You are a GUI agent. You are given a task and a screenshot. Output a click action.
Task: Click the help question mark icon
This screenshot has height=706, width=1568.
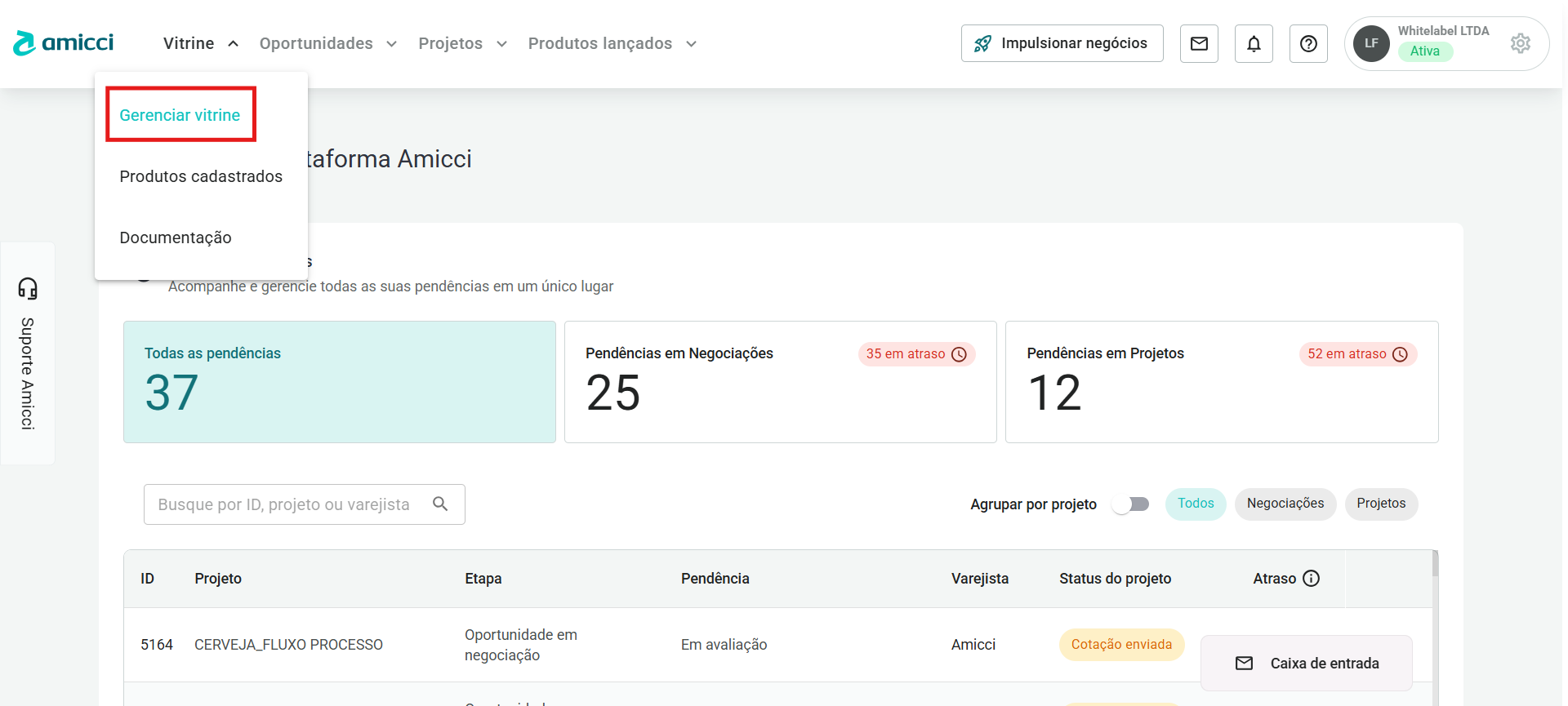click(1308, 44)
